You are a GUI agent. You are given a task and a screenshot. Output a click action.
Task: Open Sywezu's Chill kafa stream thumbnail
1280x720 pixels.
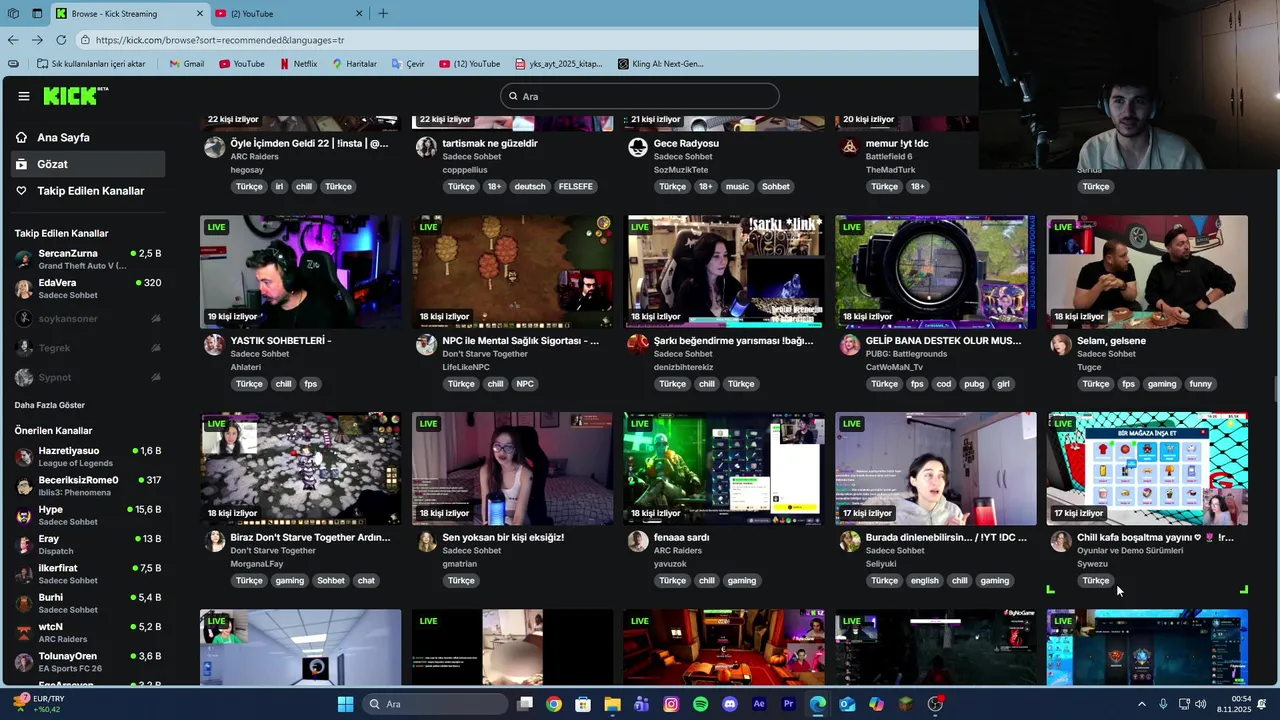pos(1147,469)
